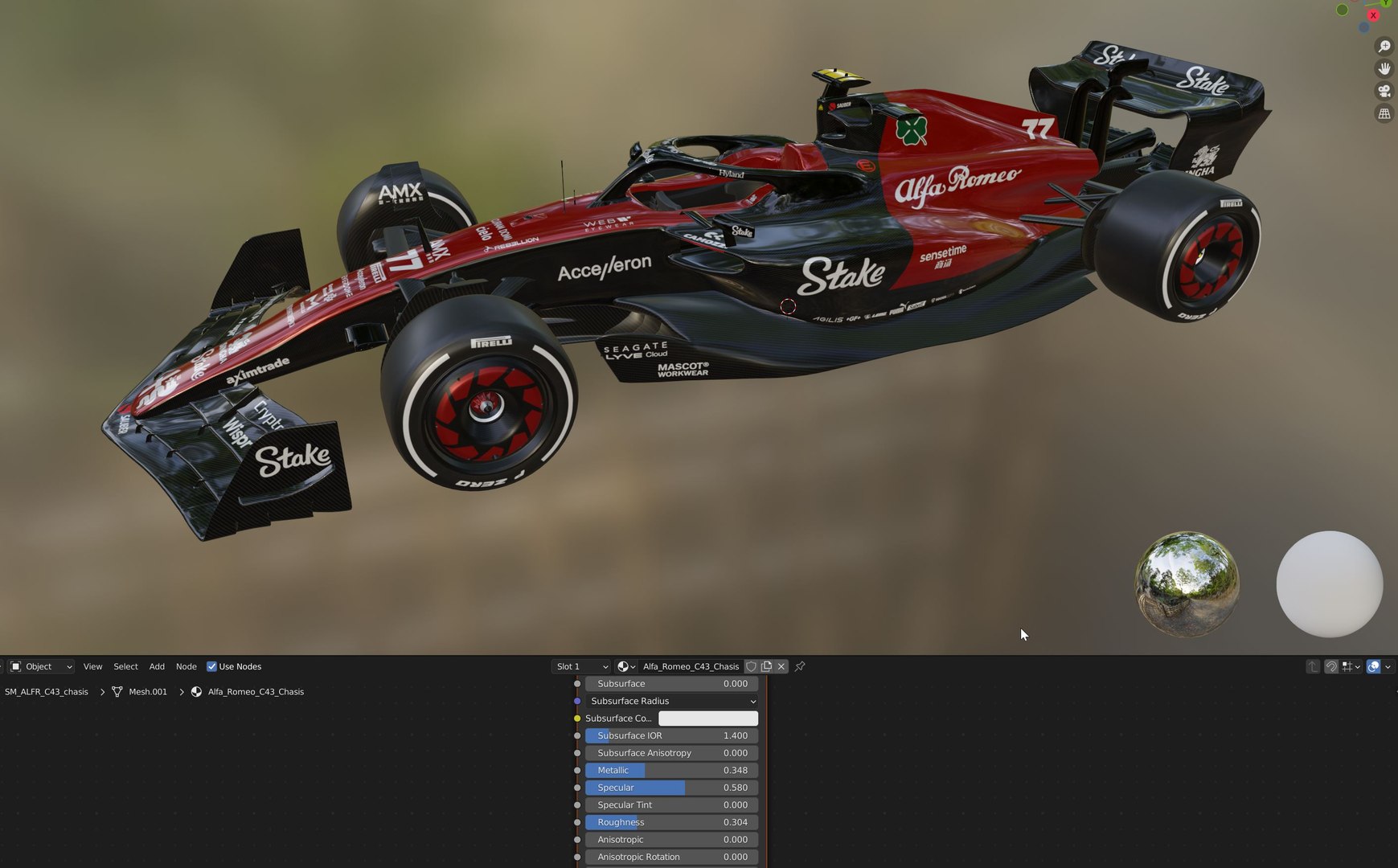Click the HDRI environment preview sphere

1187,584
